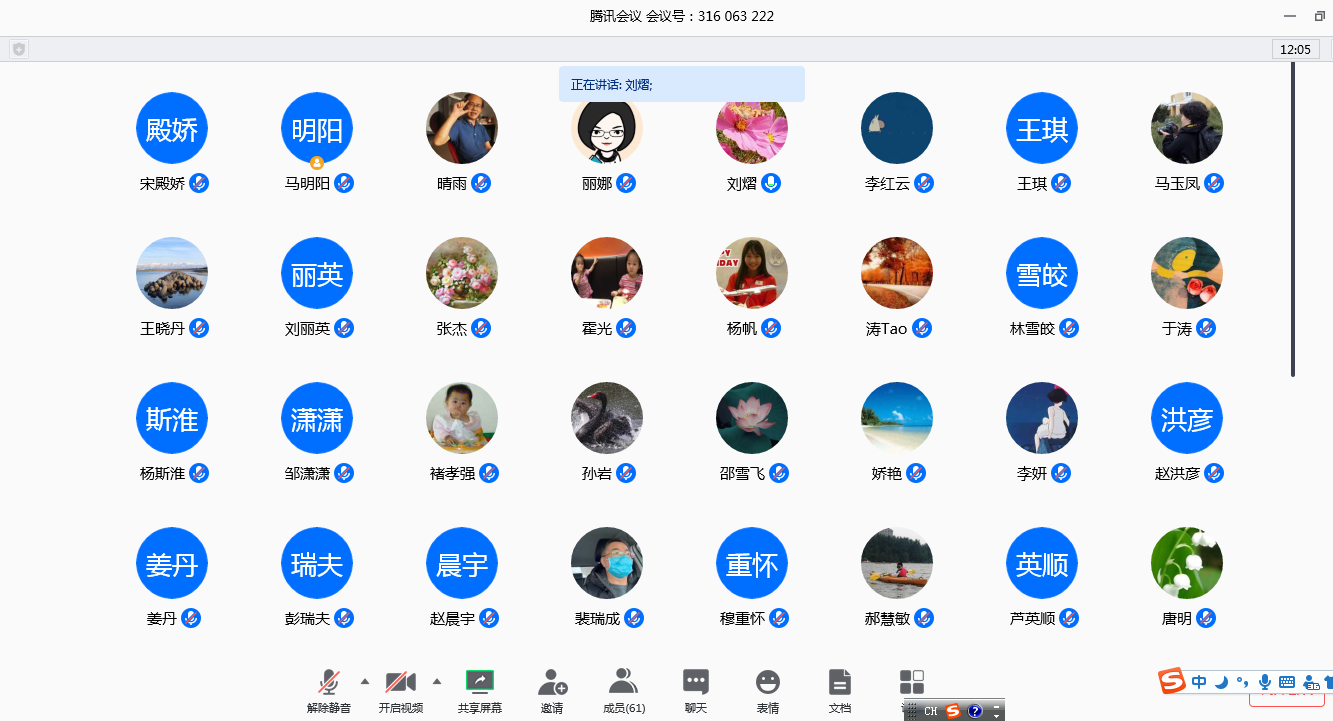Click the 共享屏幕 share screen icon
The height and width of the screenshot is (721, 1333).
[480, 683]
